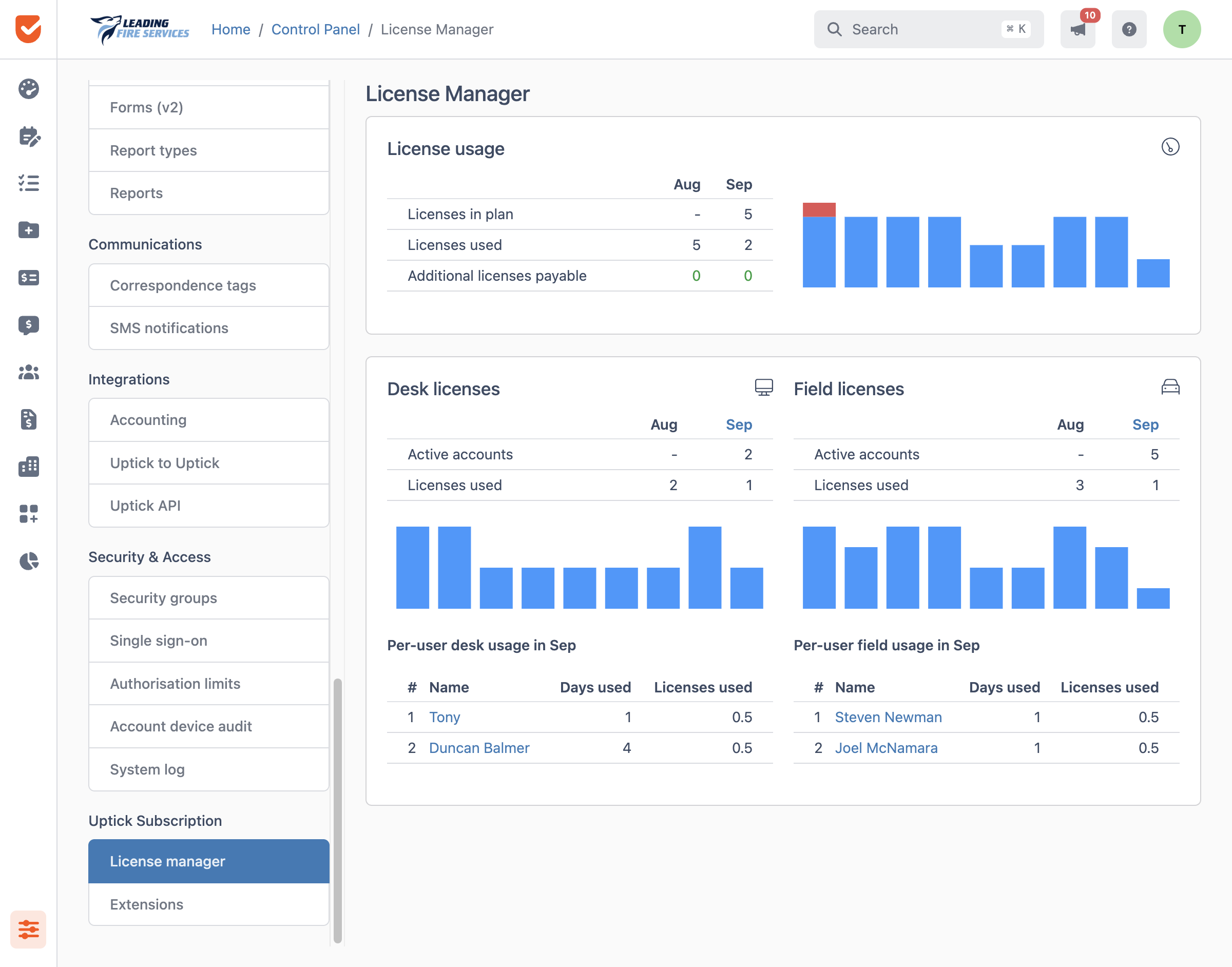The image size is (1232, 967).
Task: Select Extensions menu item
Action: click(x=209, y=904)
